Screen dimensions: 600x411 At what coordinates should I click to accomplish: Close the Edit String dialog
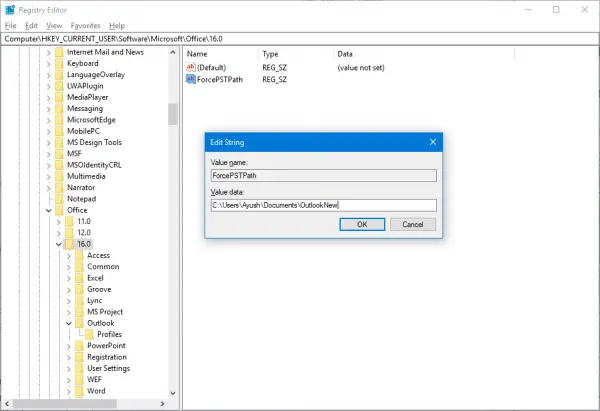pyautogui.click(x=433, y=142)
